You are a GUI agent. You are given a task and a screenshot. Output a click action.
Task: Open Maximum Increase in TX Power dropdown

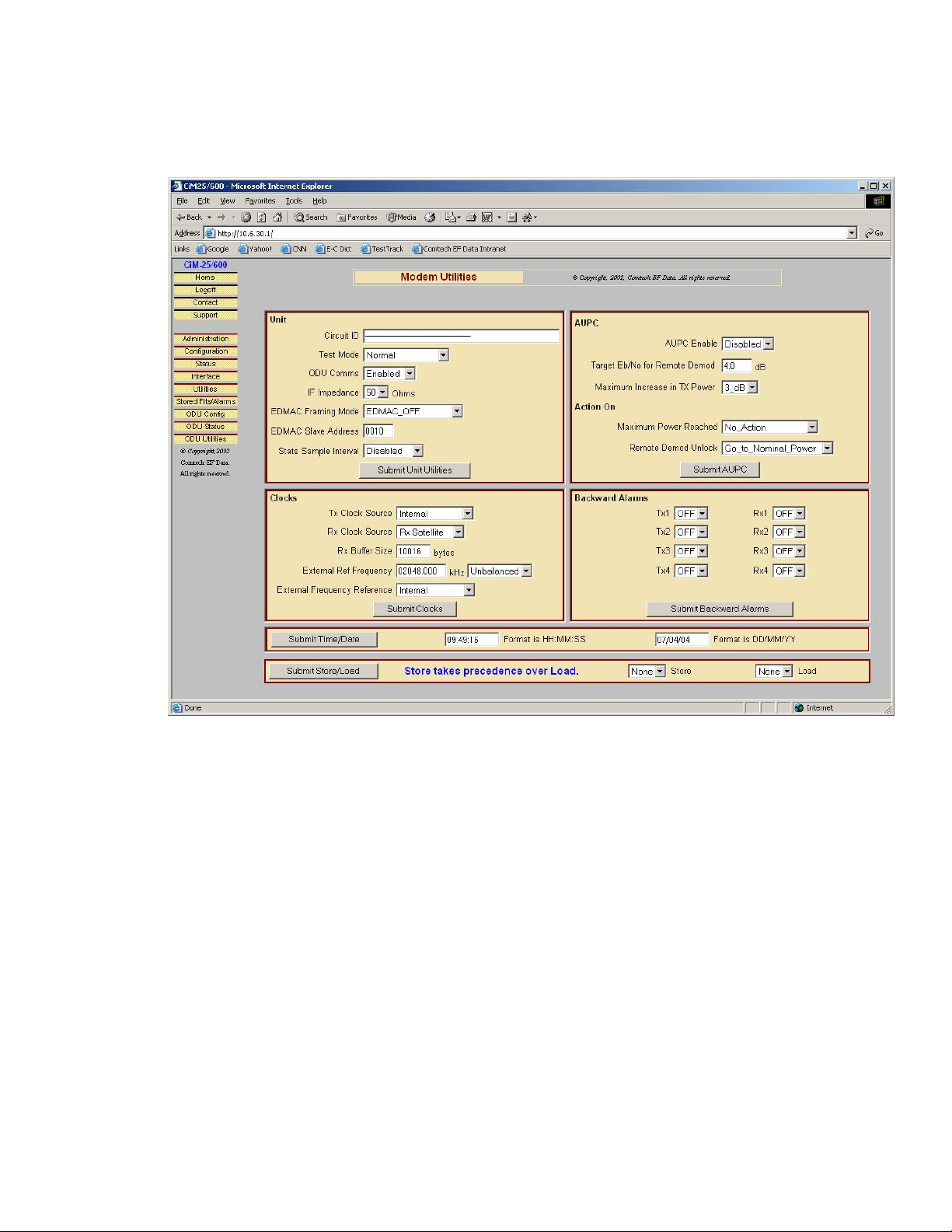click(740, 387)
